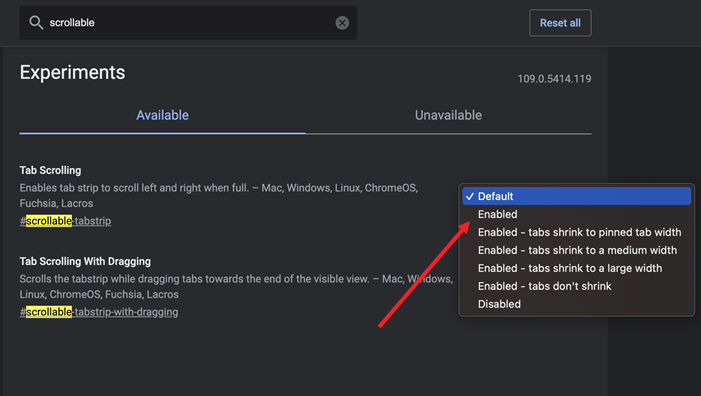Choose 'Enabled - tabs don't shrink'

tap(577, 286)
